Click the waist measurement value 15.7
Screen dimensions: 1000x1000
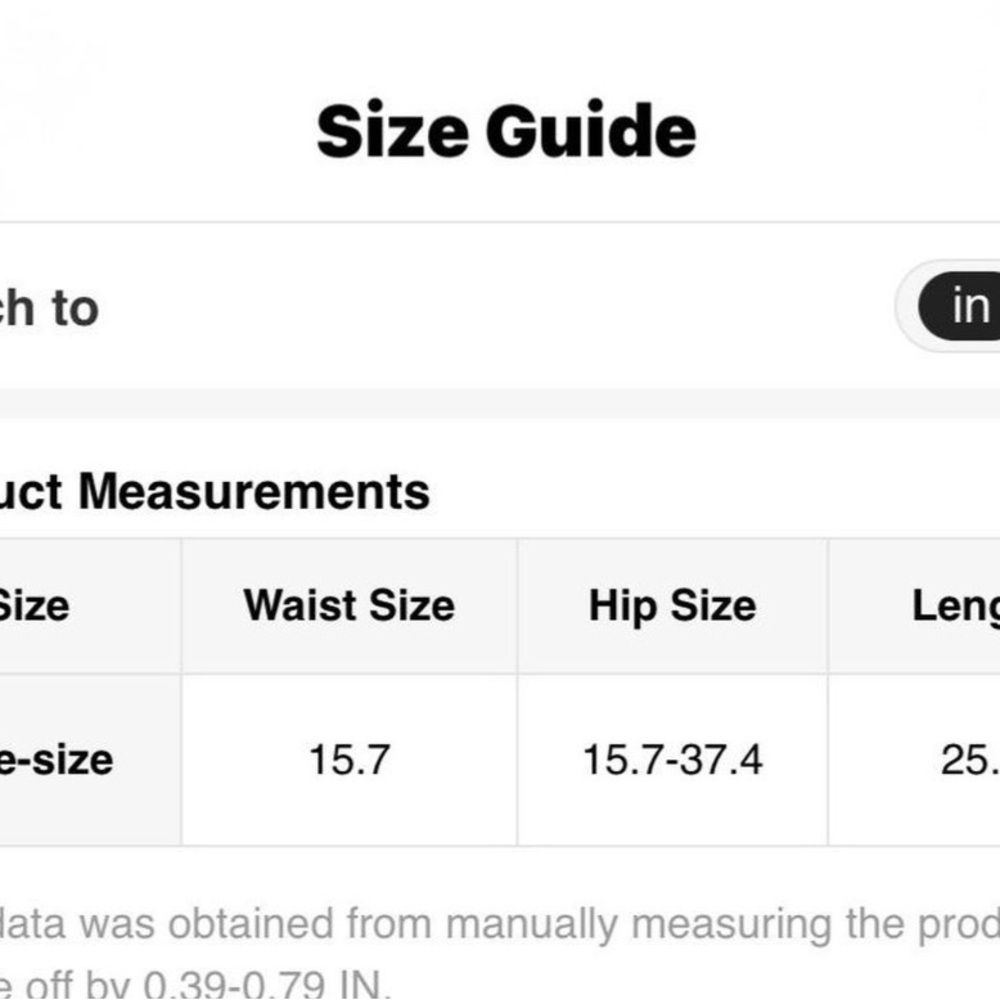[349, 760]
